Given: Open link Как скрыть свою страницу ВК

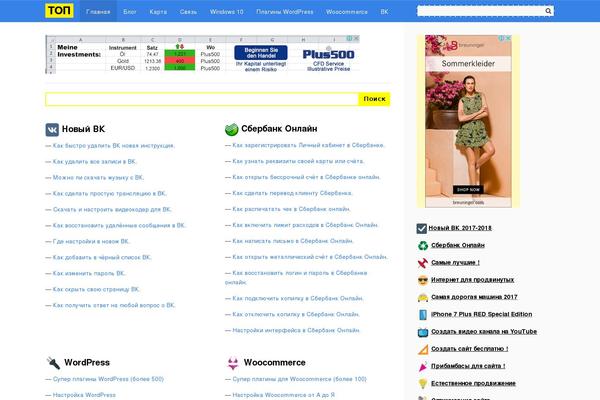Looking at the screenshot, I should 96,289.
